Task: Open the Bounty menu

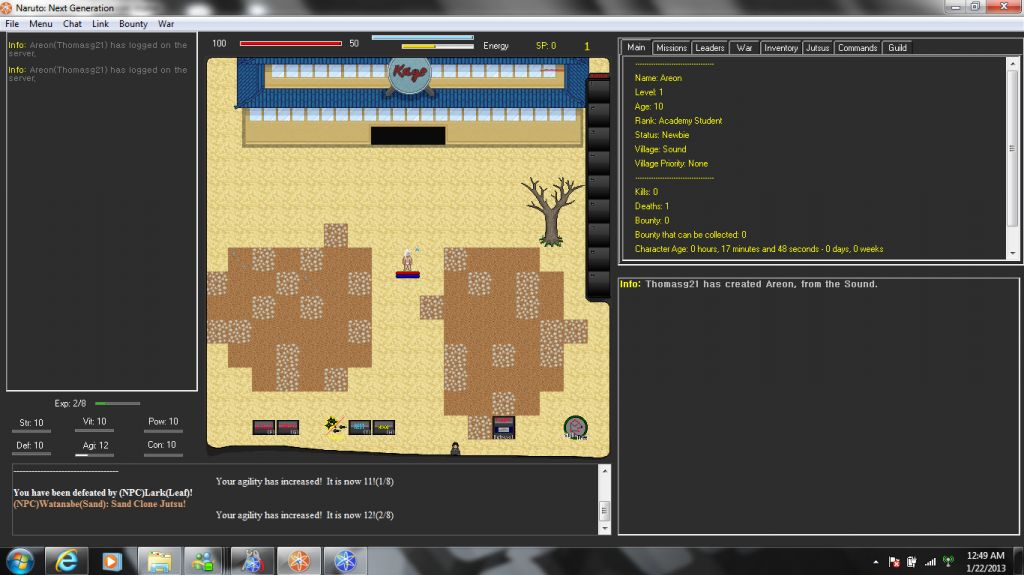Action: (133, 24)
